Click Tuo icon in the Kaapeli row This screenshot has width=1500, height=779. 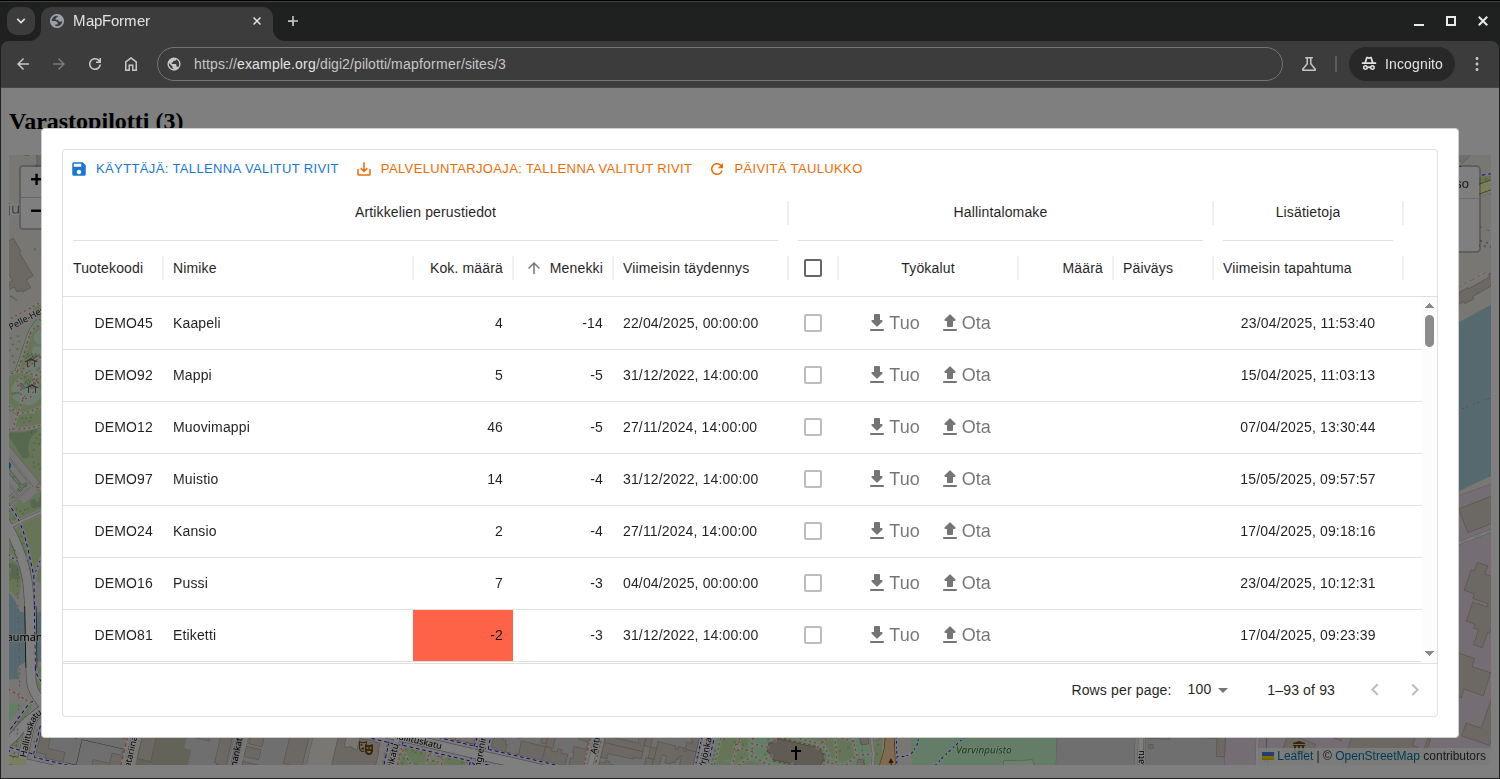(x=877, y=322)
